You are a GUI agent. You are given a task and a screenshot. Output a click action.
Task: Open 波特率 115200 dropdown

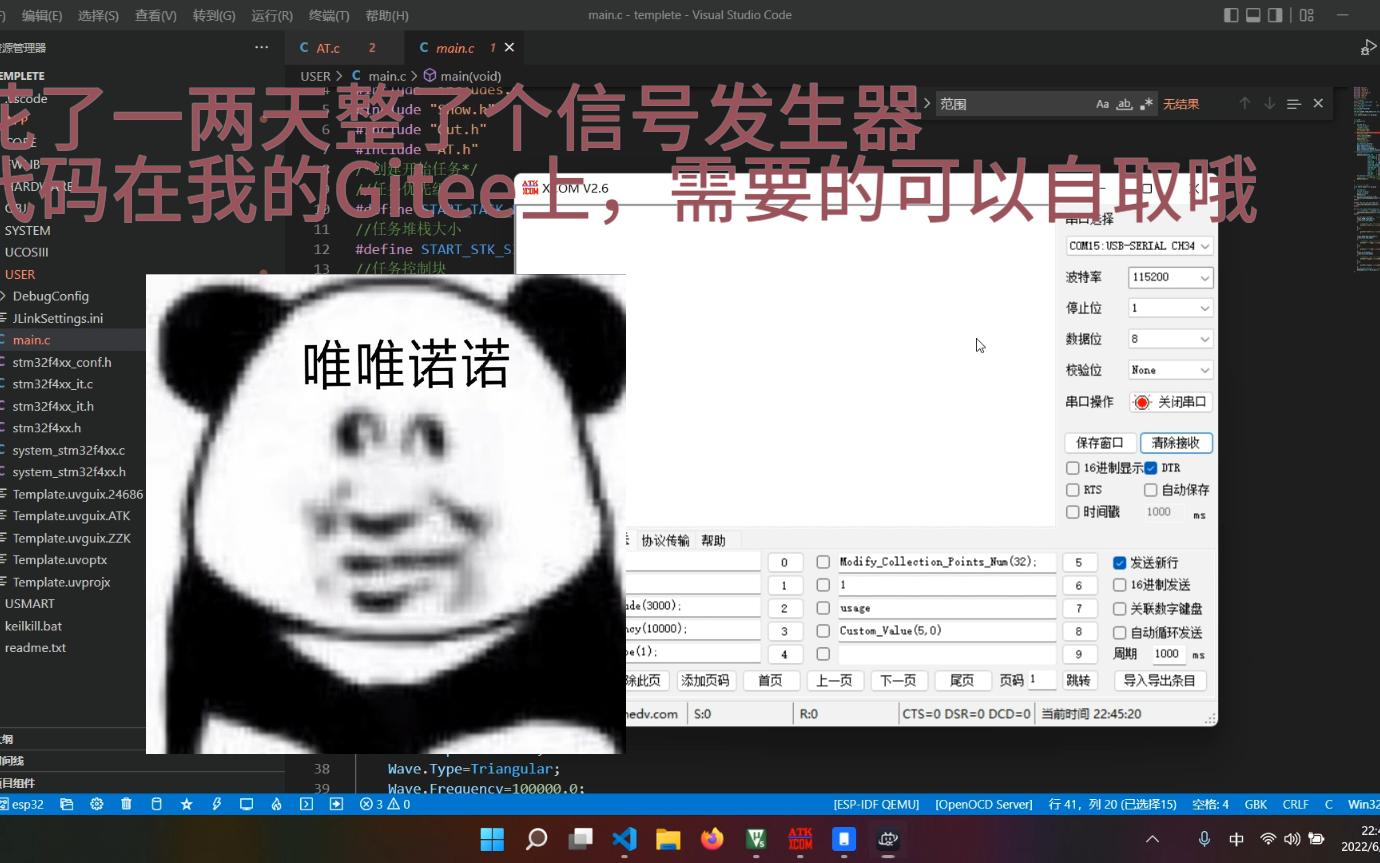(1170, 277)
